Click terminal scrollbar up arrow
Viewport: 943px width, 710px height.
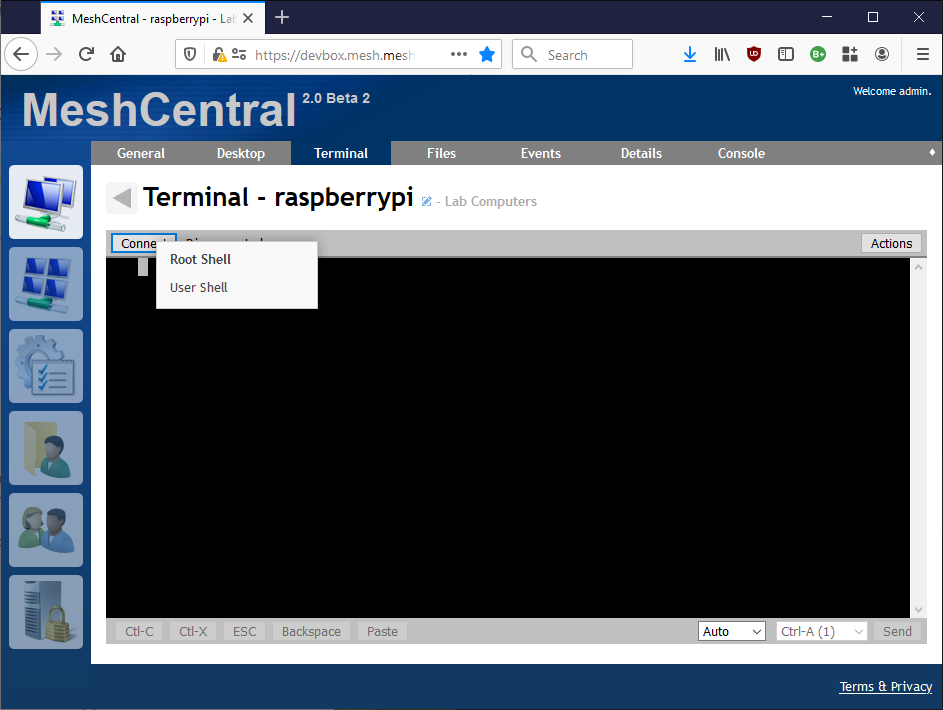(918, 267)
